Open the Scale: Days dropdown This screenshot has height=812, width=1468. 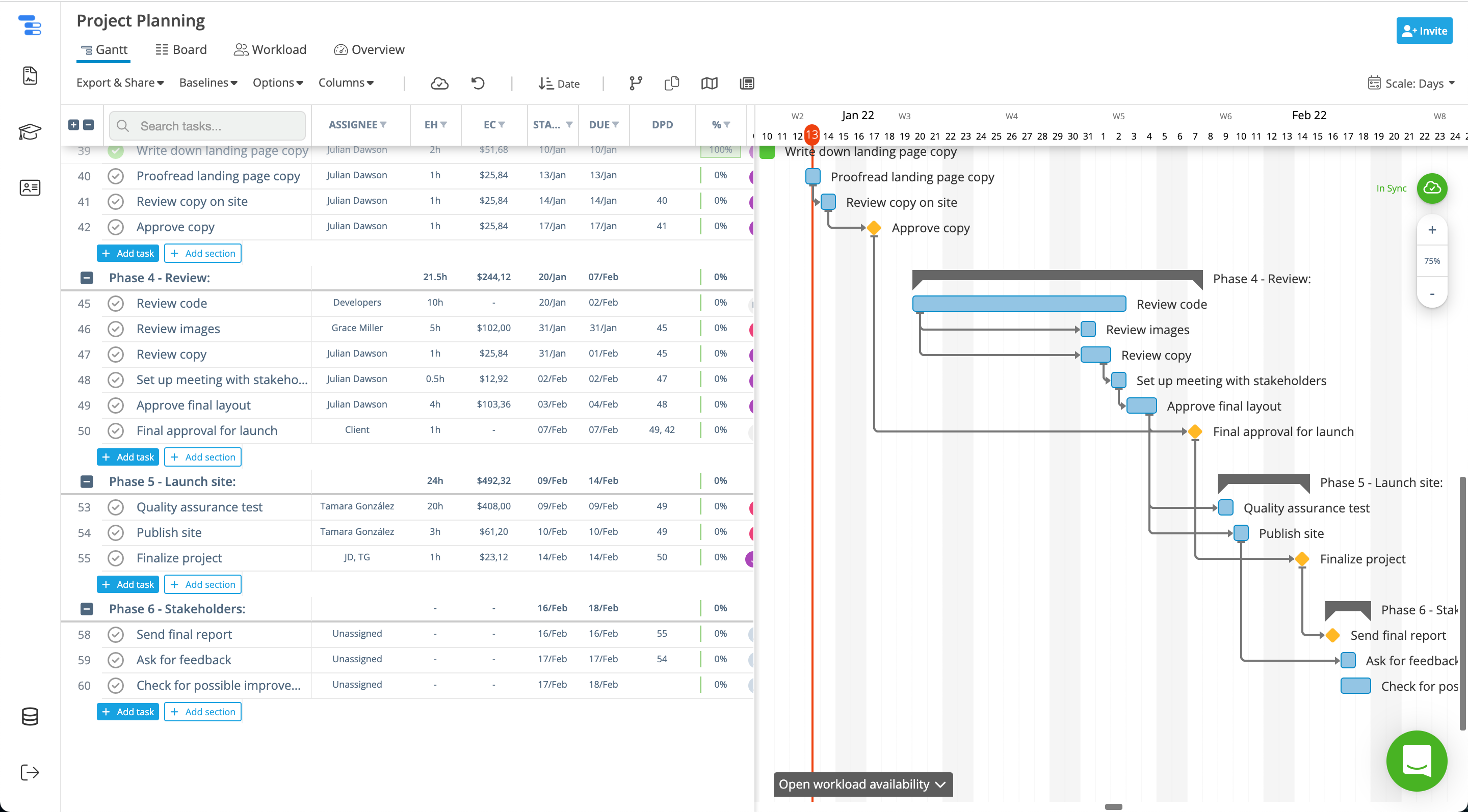[1411, 83]
